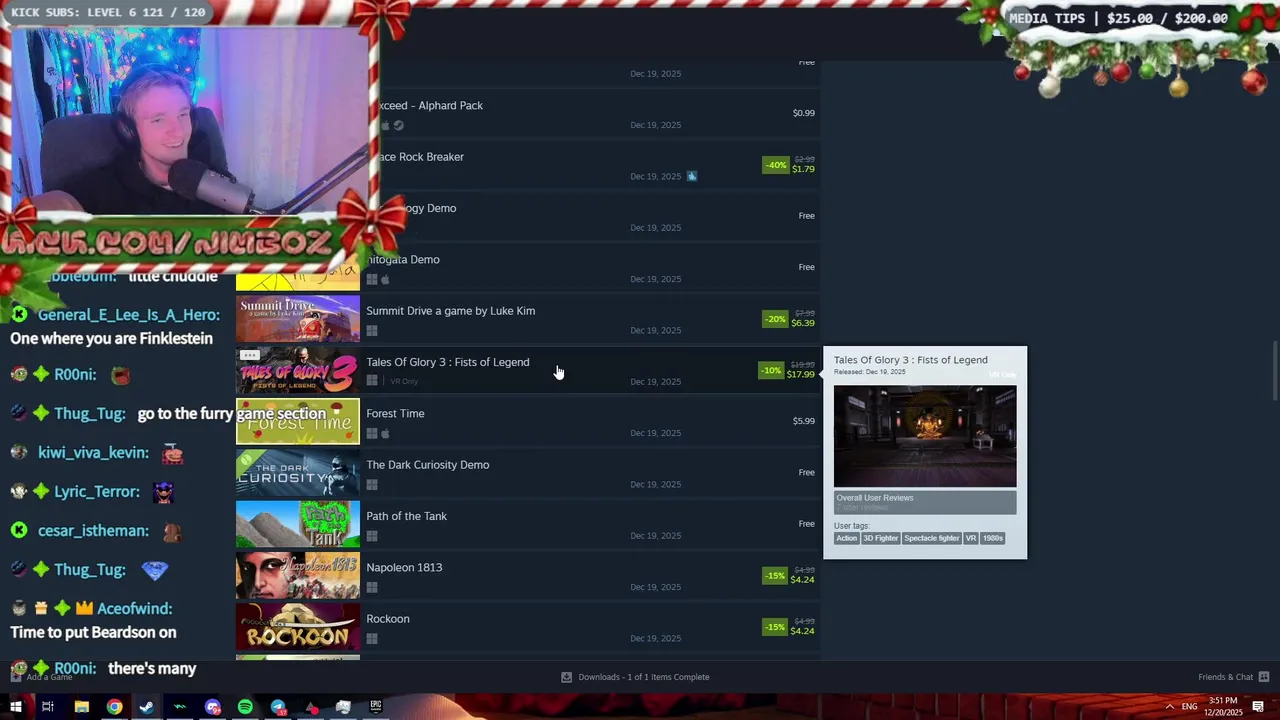Viewport: 1280px width, 720px height.
Task: Open Rockoon title link
Action: pyautogui.click(x=388, y=619)
